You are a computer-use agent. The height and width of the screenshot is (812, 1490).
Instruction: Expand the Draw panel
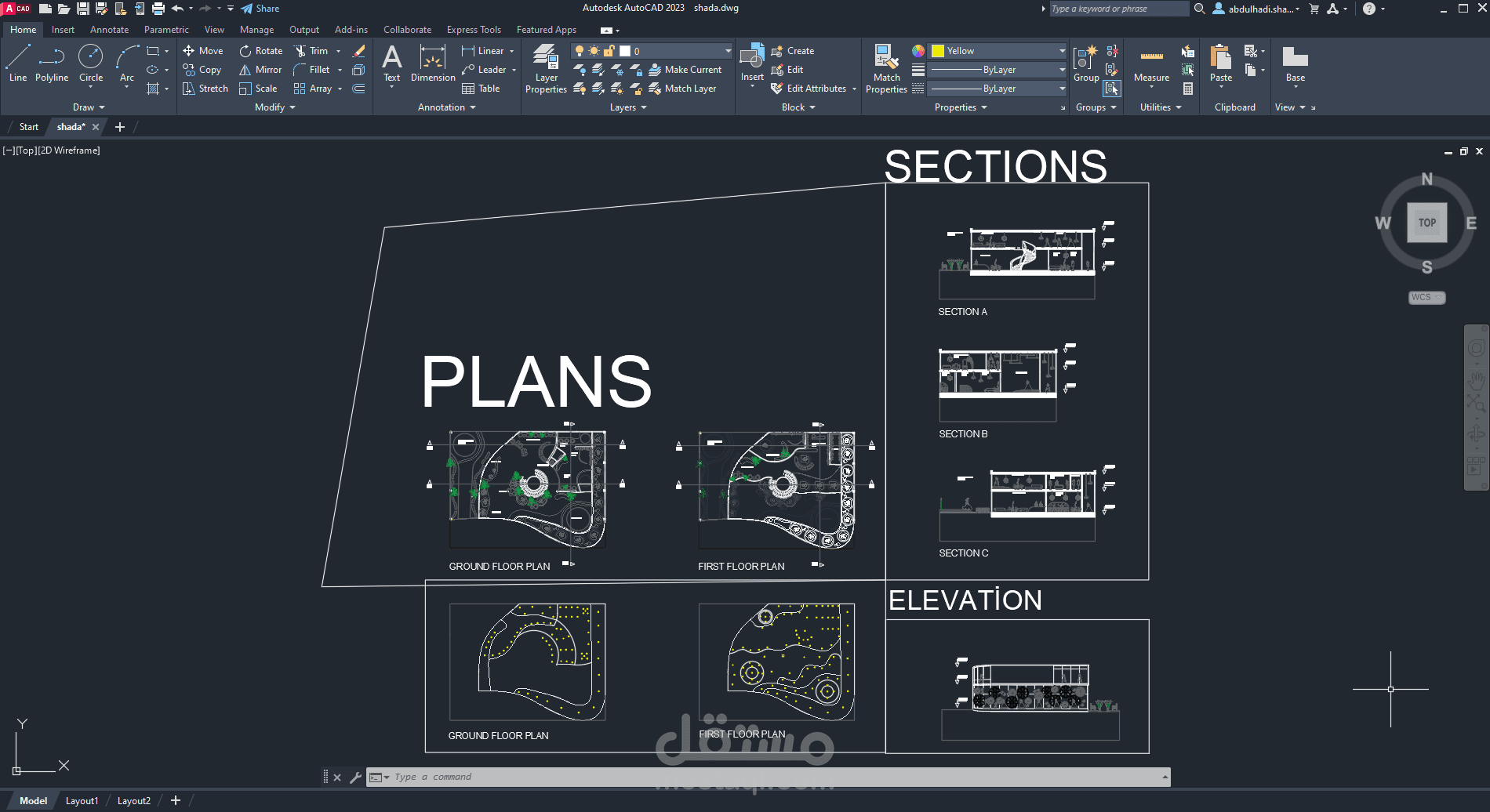pos(89,107)
